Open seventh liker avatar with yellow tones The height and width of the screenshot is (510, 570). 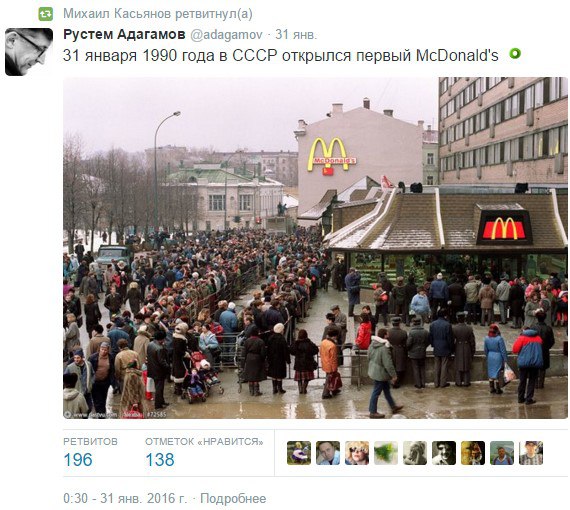(x=473, y=453)
